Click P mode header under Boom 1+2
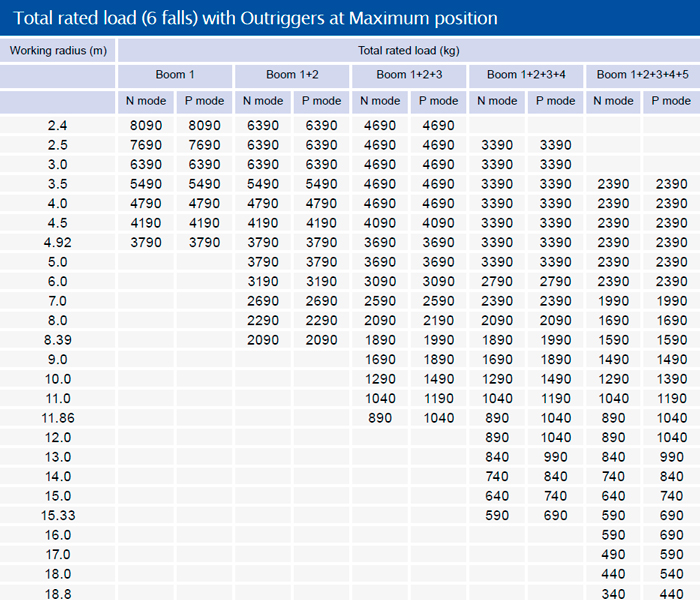The height and width of the screenshot is (600, 700). (x=321, y=101)
